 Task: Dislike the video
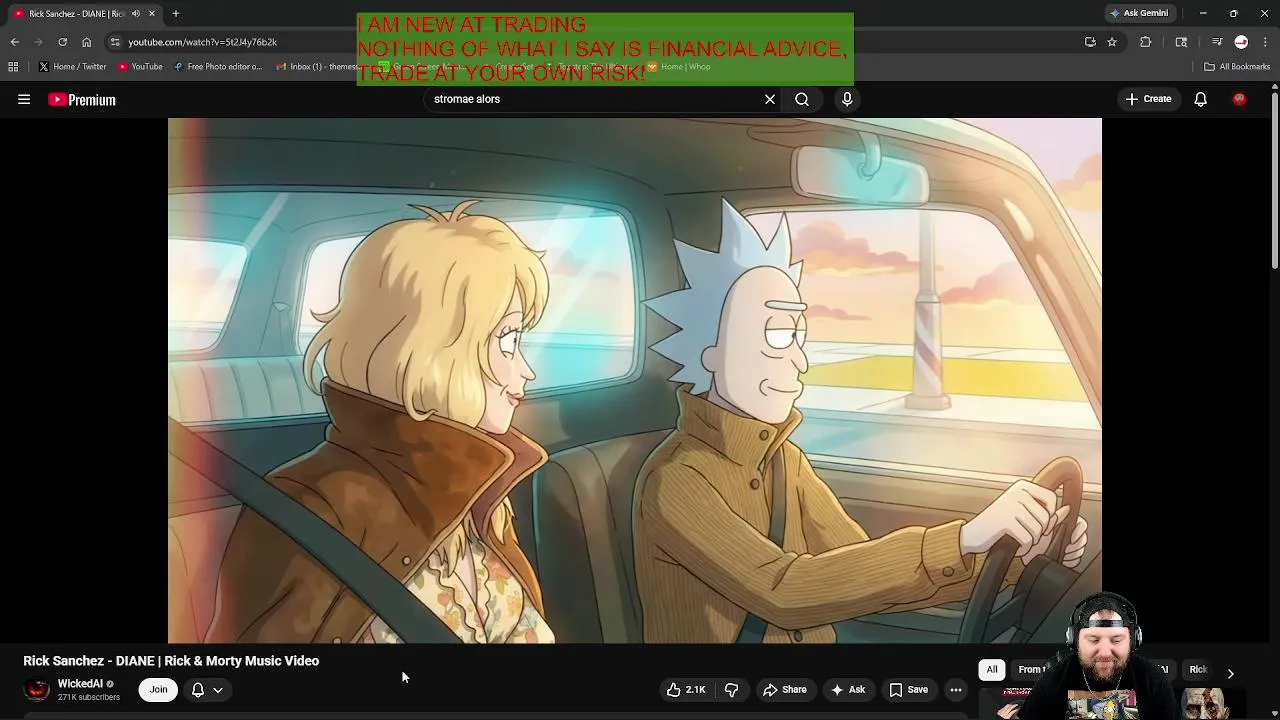pyautogui.click(x=731, y=689)
